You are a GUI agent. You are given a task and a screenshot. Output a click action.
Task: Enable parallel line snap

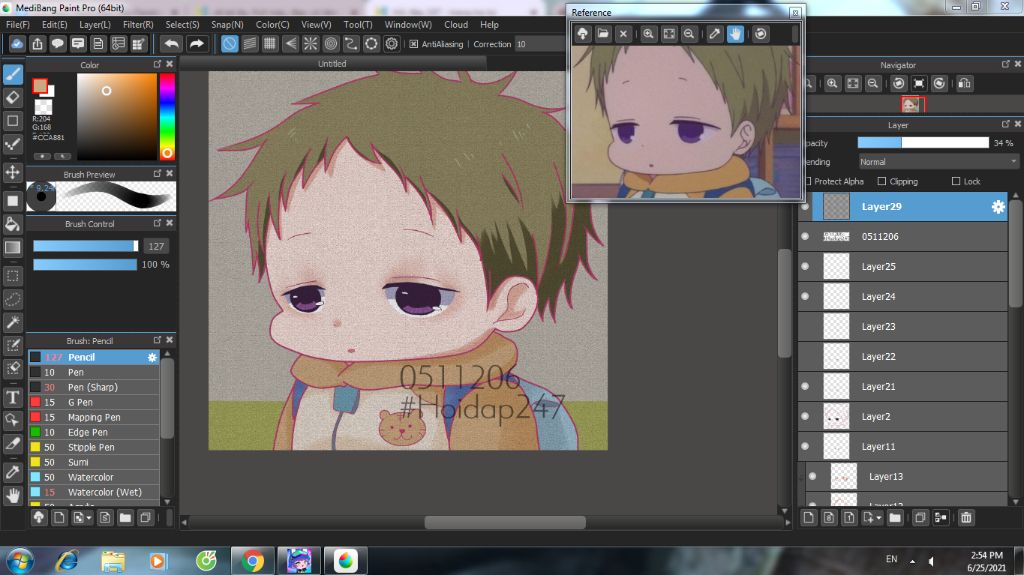coord(249,44)
